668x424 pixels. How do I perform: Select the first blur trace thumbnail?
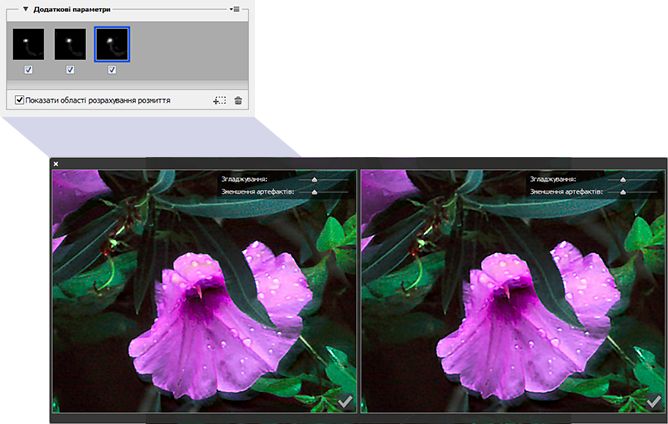pyautogui.click(x=28, y=44)
